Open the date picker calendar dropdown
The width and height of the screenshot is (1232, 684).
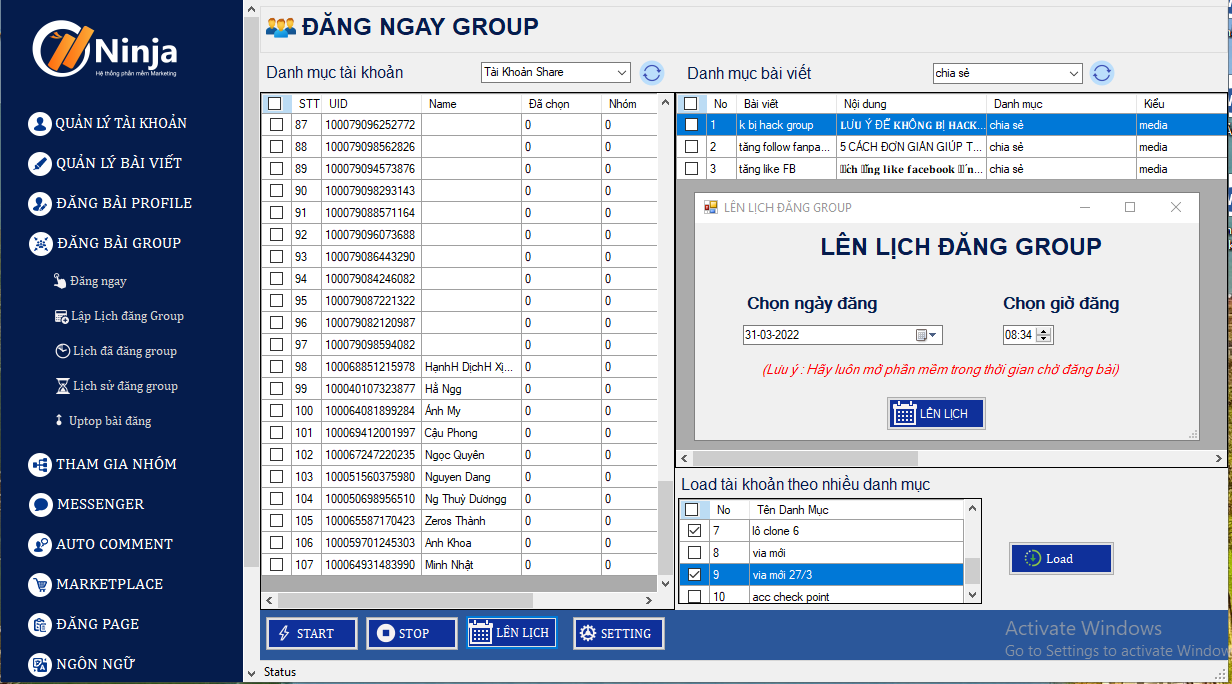(x=932, y=336)
